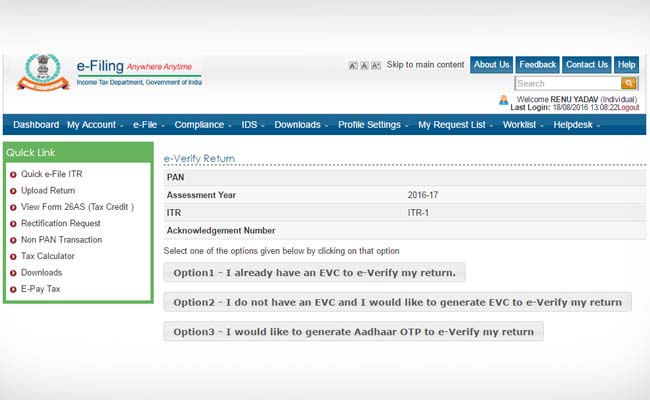650x400 pixels.
Task: Reset font size with middle A icon
Action: coord(364,65)
